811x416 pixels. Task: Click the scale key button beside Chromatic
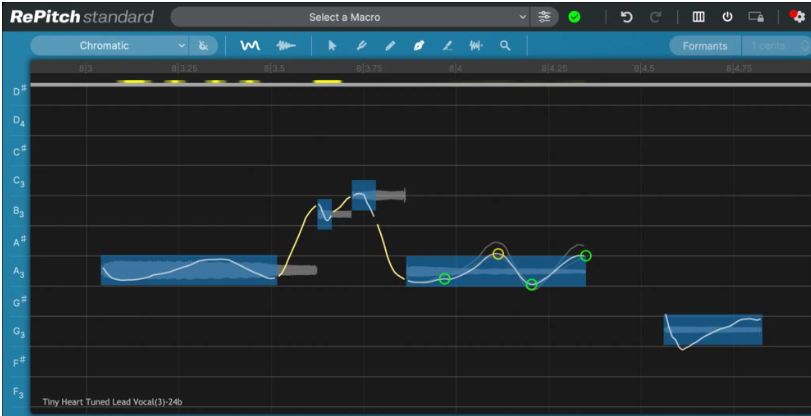coord(204,46)
